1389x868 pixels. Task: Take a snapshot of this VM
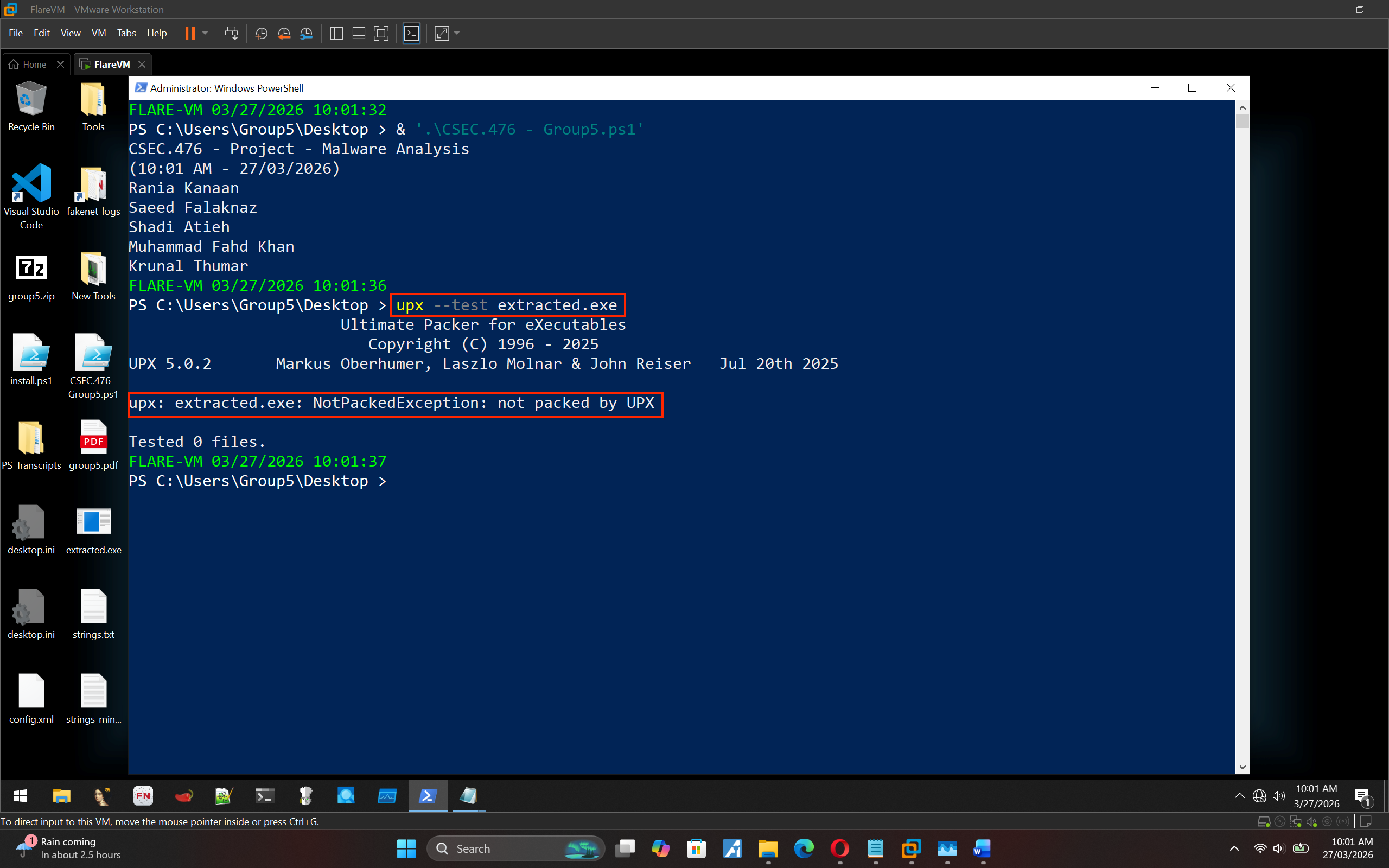pyautogui.click(x=261, y=33)
